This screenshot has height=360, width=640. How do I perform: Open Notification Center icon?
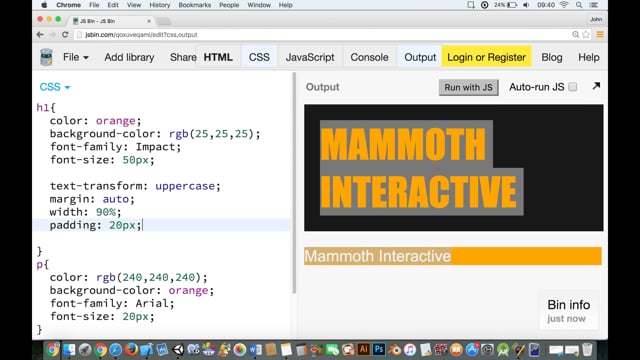(x=594, y=5)
